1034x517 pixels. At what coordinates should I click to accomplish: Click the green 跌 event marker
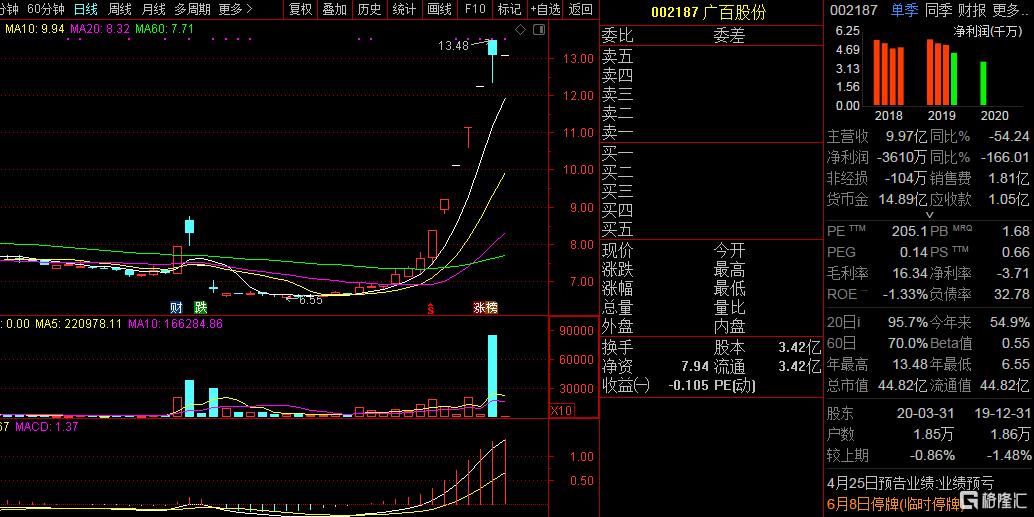(x=200, y=307)
